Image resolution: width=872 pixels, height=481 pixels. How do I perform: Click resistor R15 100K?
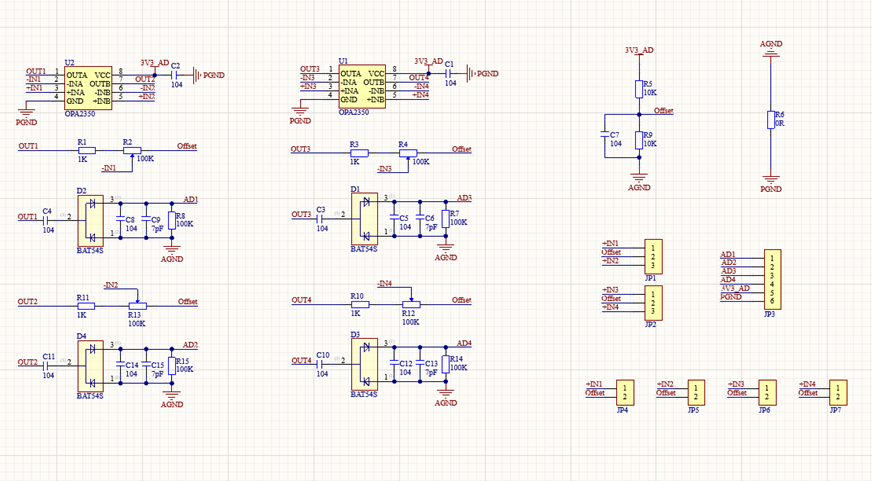pos(172,366)
